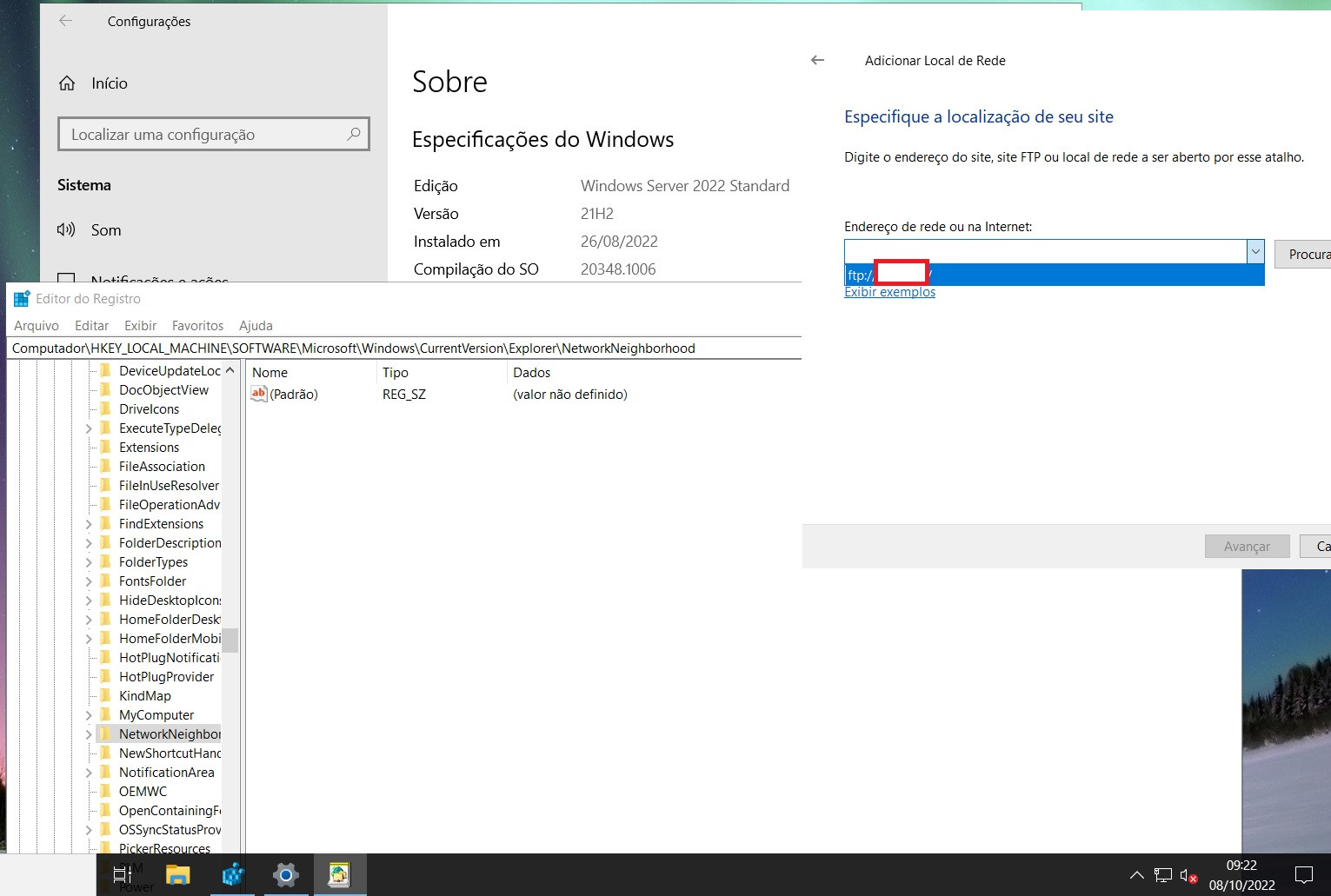Click the Localizar uma configuração search field

point(213,134)
